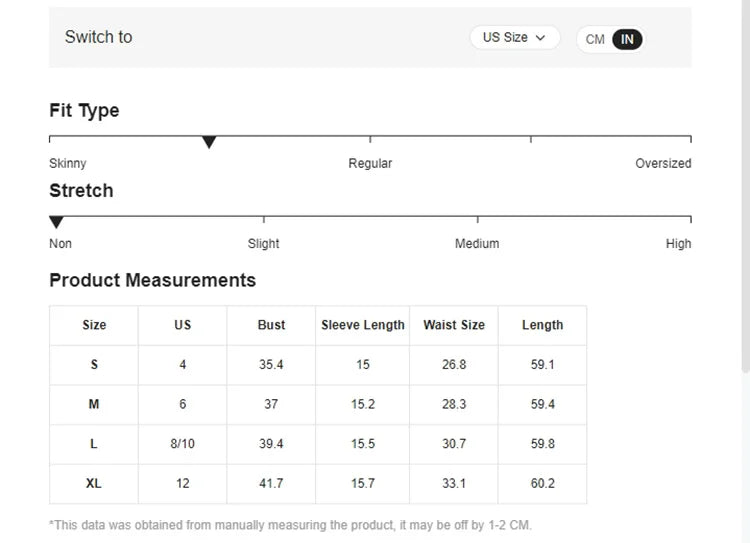
Task: Click the Skinny fit label
Action: point(68,163)
